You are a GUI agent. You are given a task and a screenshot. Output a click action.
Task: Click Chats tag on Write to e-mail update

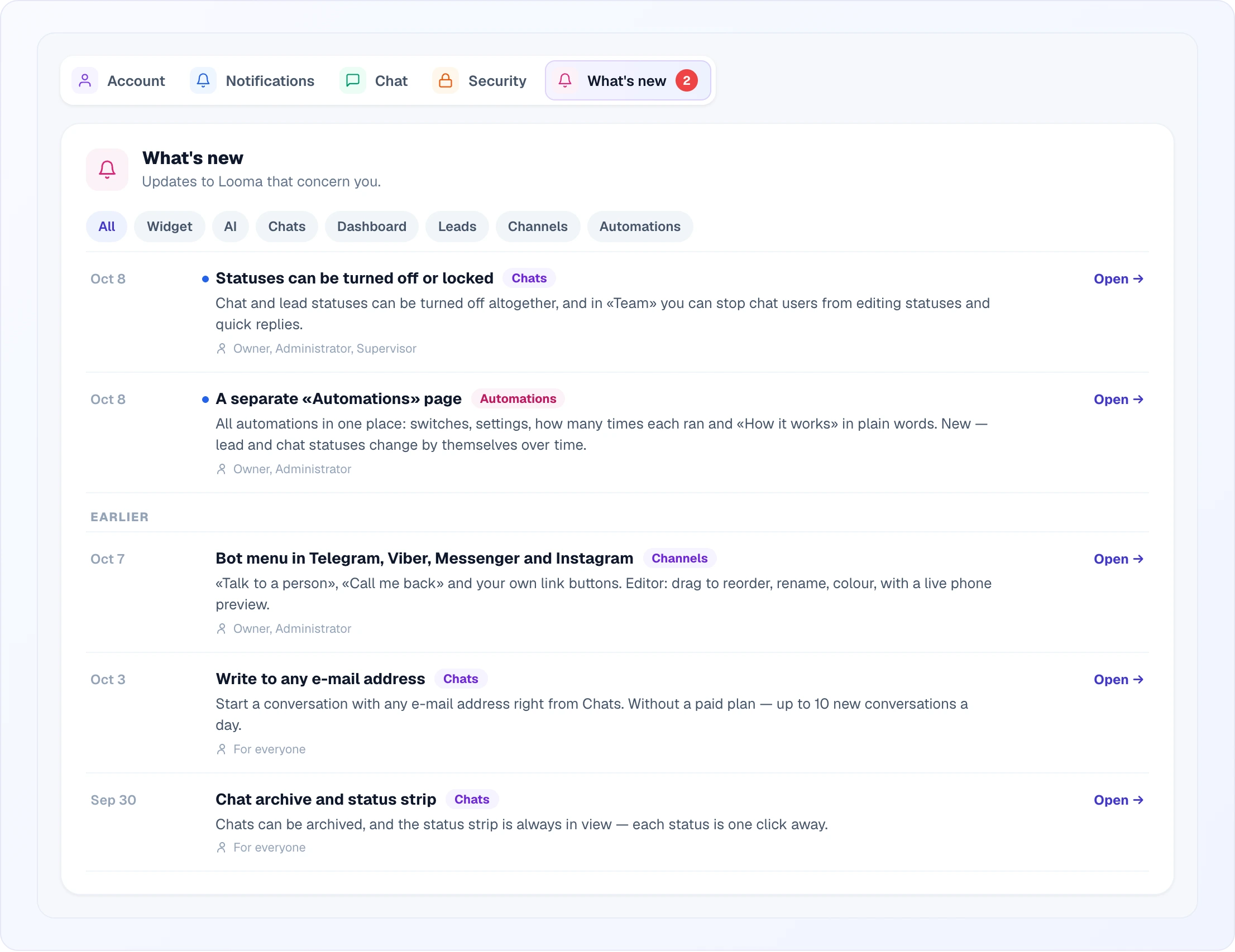click(461, 680)
